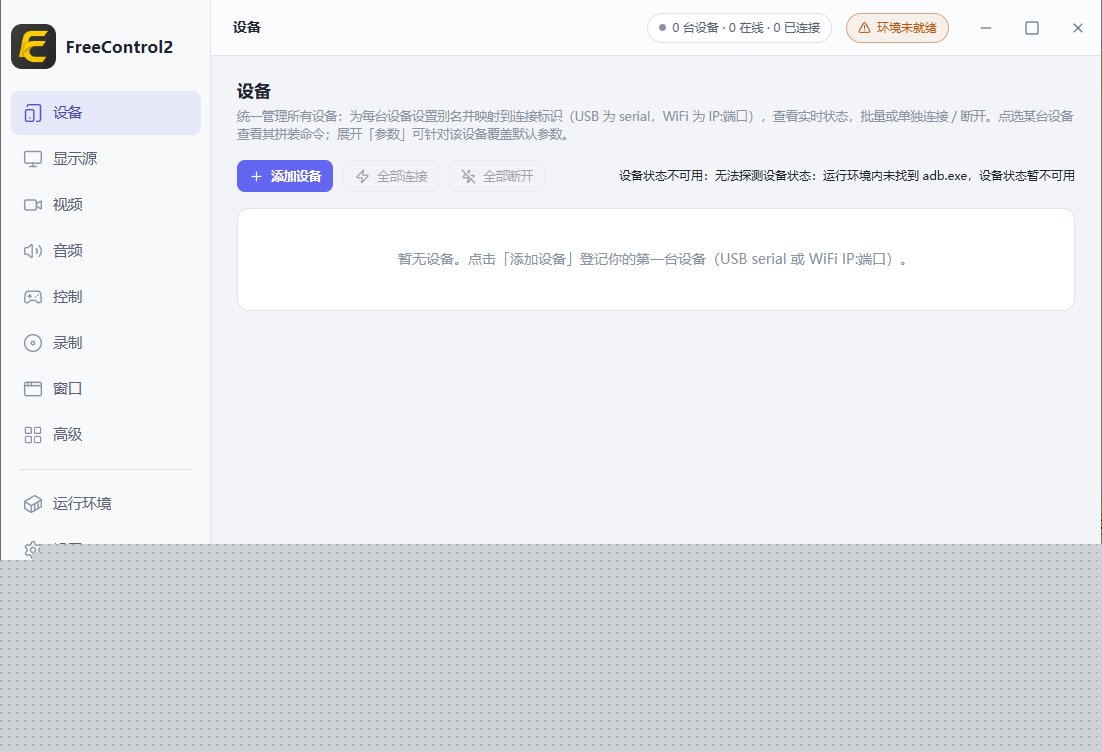Click the record circle icon beside 录制

(32, 343)
